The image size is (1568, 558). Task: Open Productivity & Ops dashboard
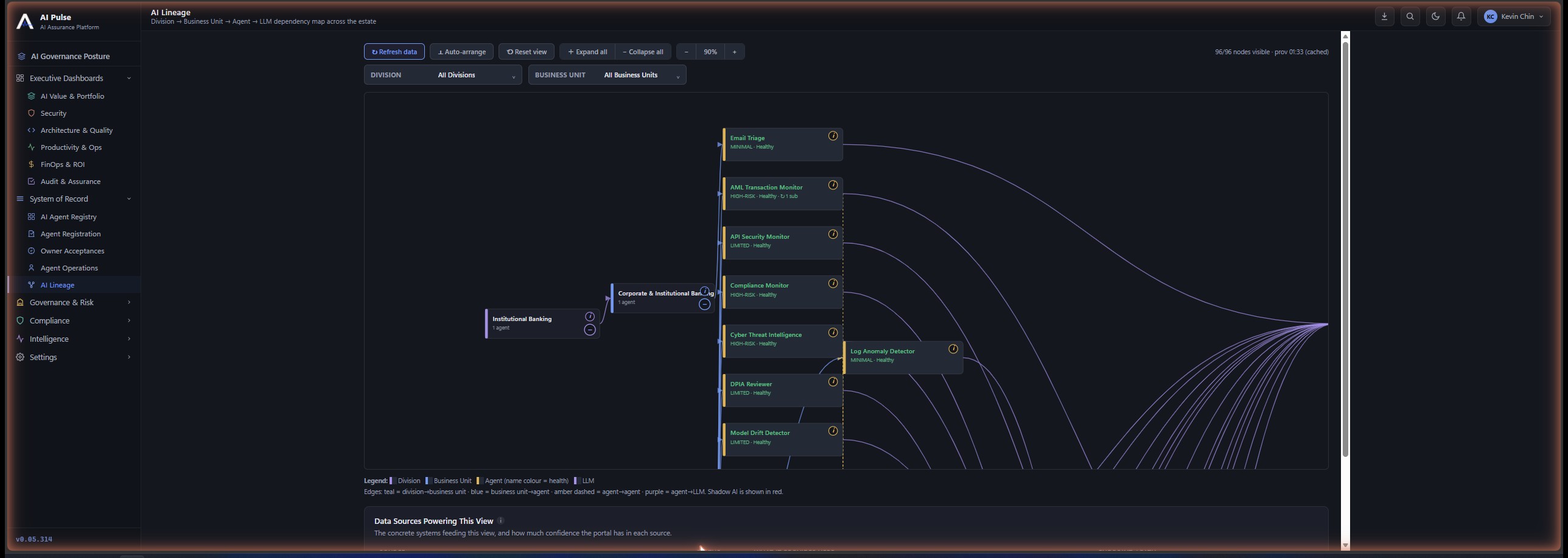point(71,147)
